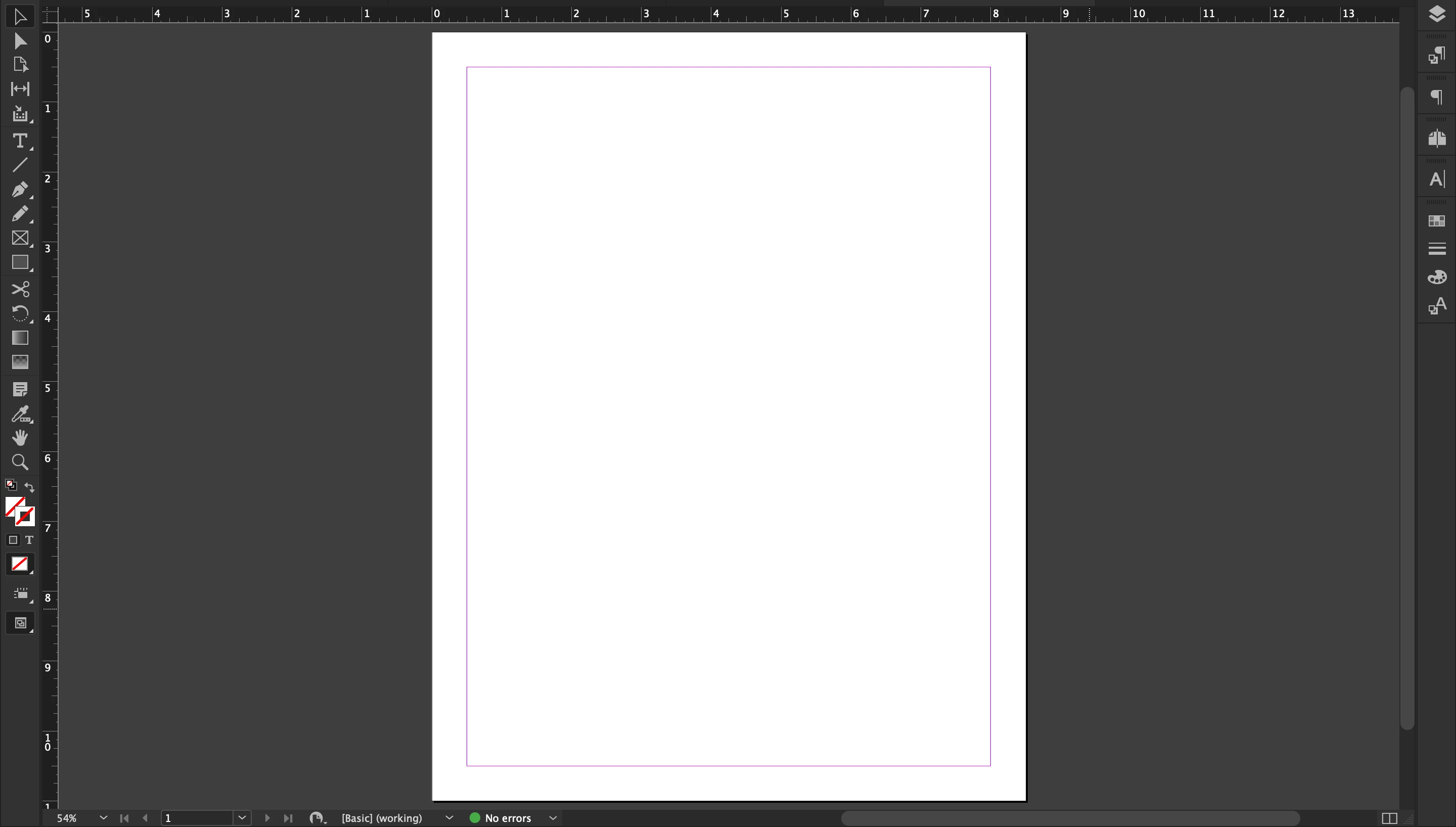Open the No errors preflight menu
The image size is (1456, 827).
[553, 818]
